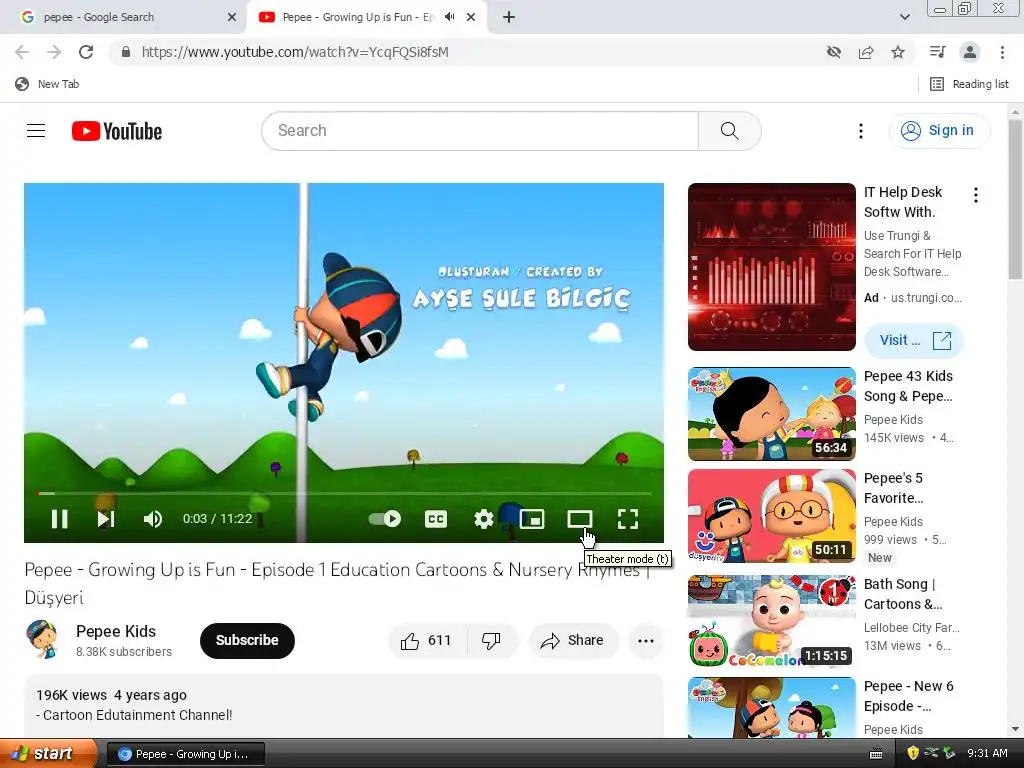This screenshot has height=768, width=1024.
Task: Open the media controls toolbar icon
Action: coord(938,52)
